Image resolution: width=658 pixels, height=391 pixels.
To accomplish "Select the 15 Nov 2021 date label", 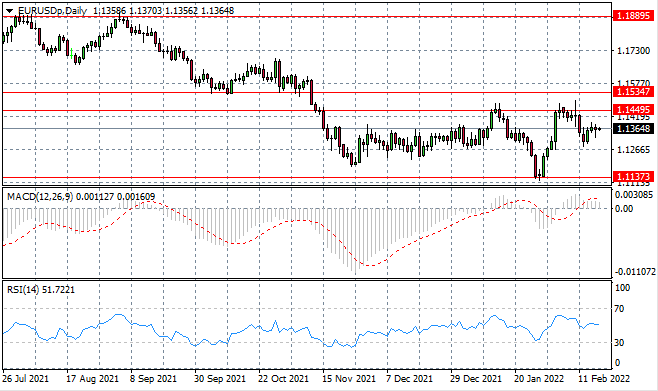I will point(348,379).
